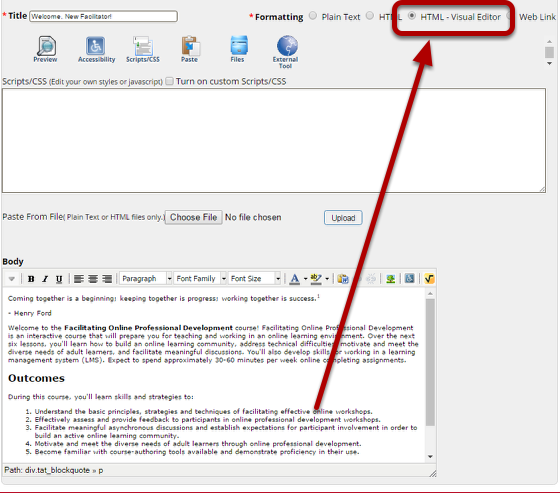Insert equation with square root icon
This screenshot has height=493, width=560.
point(429,279)
